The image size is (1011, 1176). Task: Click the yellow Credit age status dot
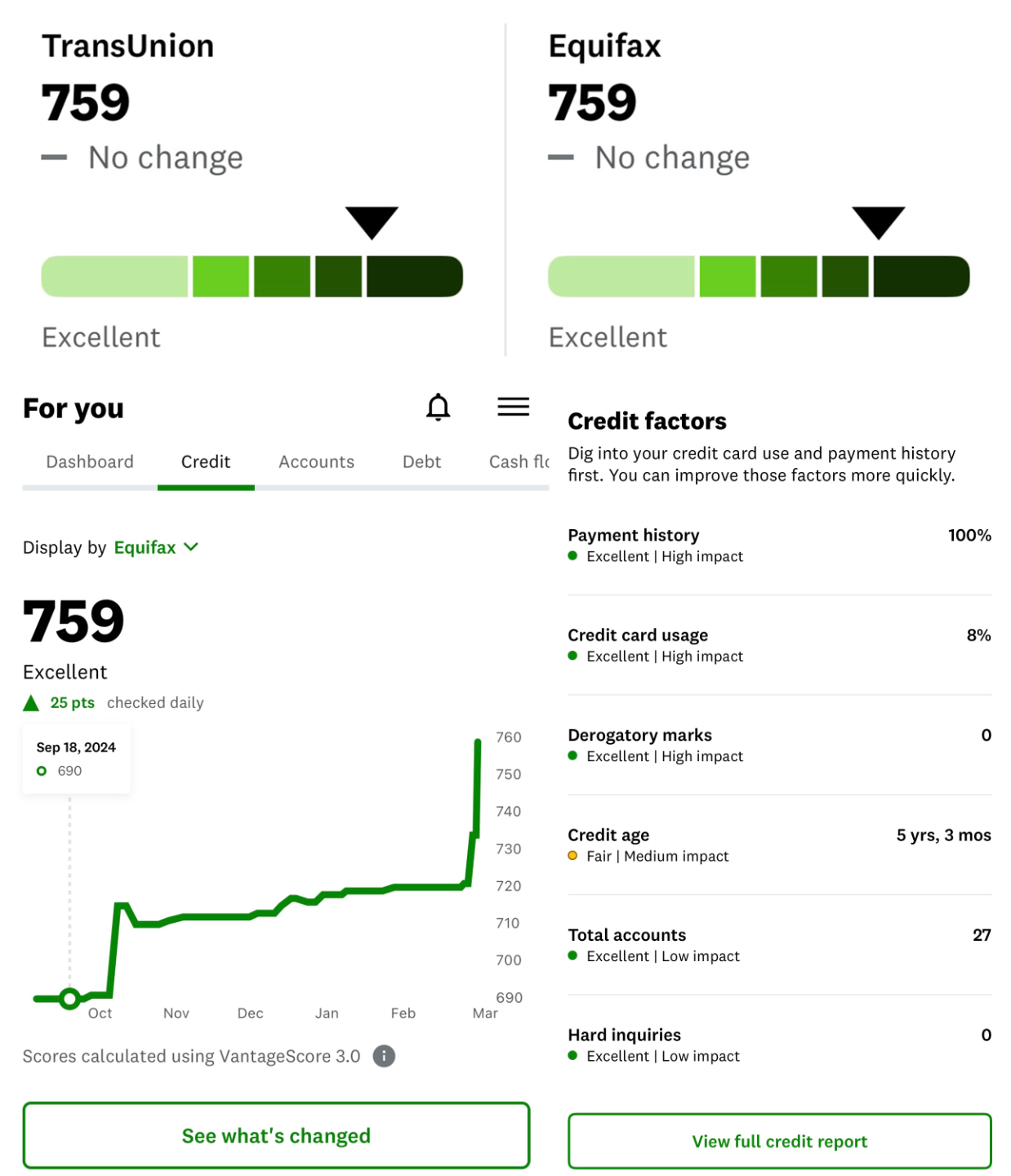point(572,856)
